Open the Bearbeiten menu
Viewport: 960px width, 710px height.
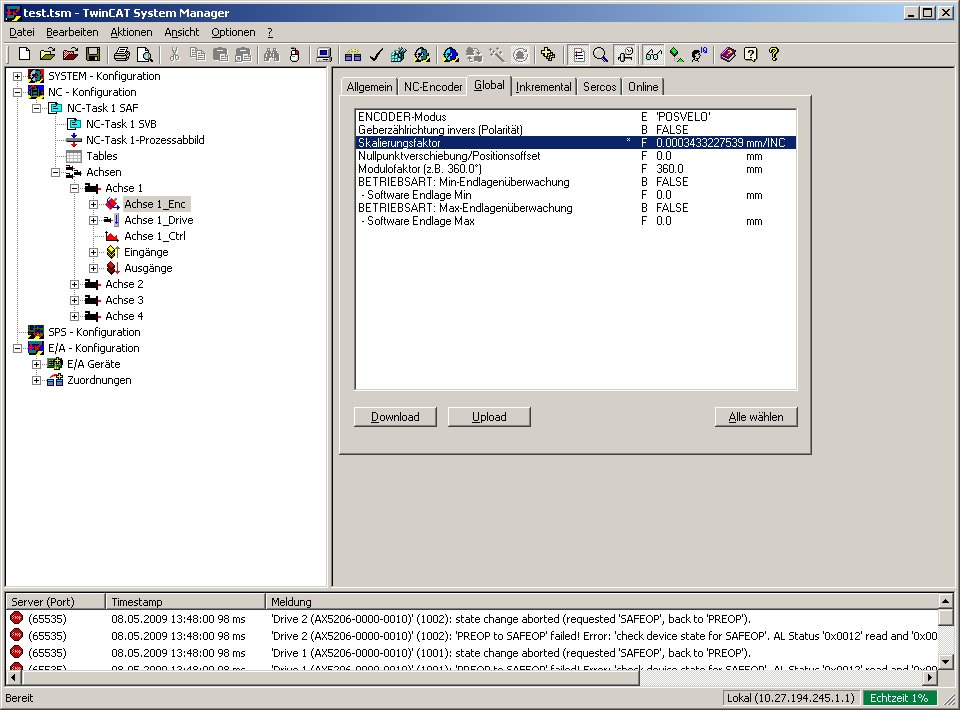(72, 32)
